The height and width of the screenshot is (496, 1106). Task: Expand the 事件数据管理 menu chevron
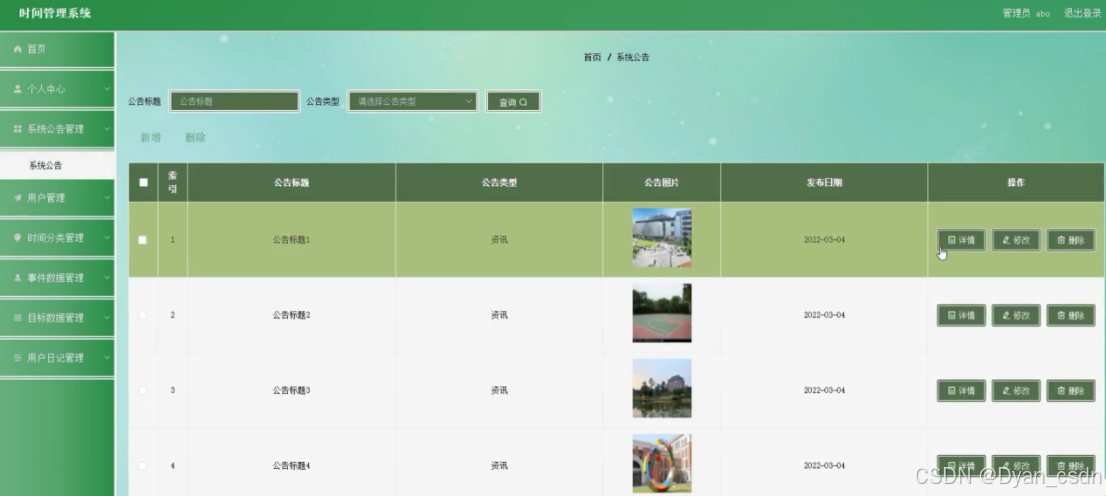(107, 278)
